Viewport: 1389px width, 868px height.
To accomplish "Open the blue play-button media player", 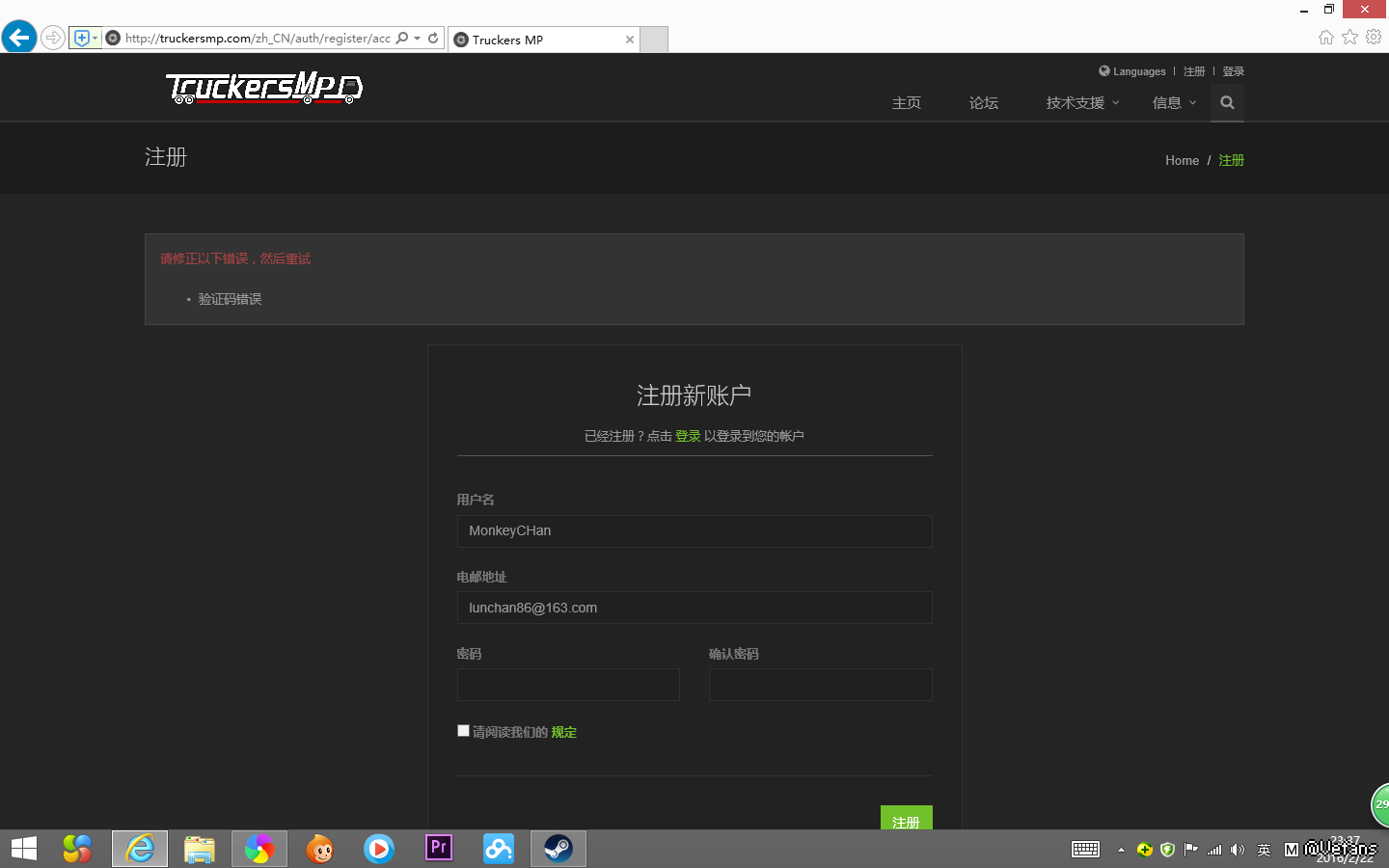I will 379,849.
